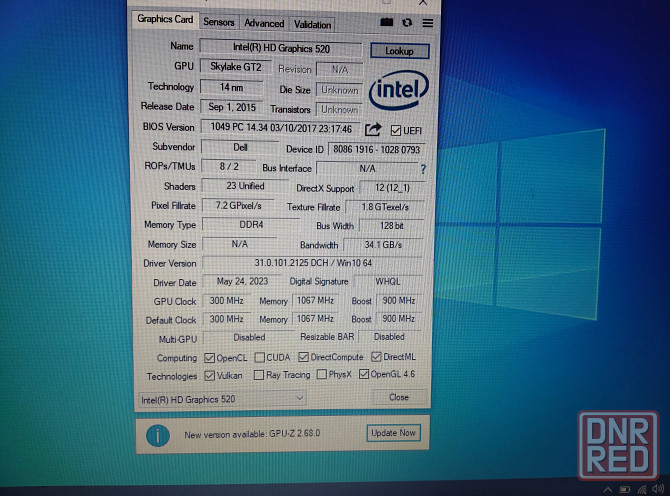Click the Bus Width value 128 bit
Viewport: 670px width, 496px height.
(392, 226)
